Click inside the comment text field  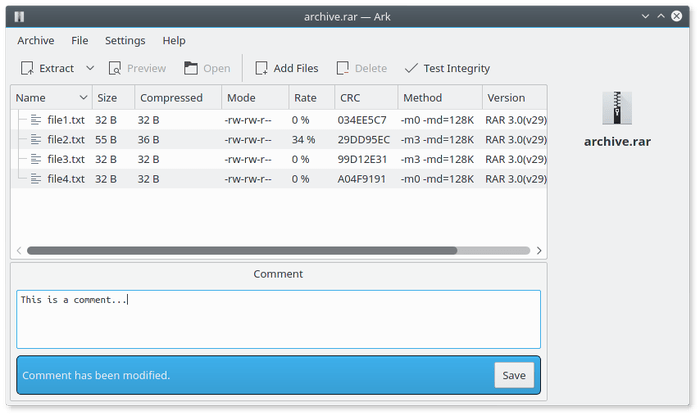pos(278,319)
